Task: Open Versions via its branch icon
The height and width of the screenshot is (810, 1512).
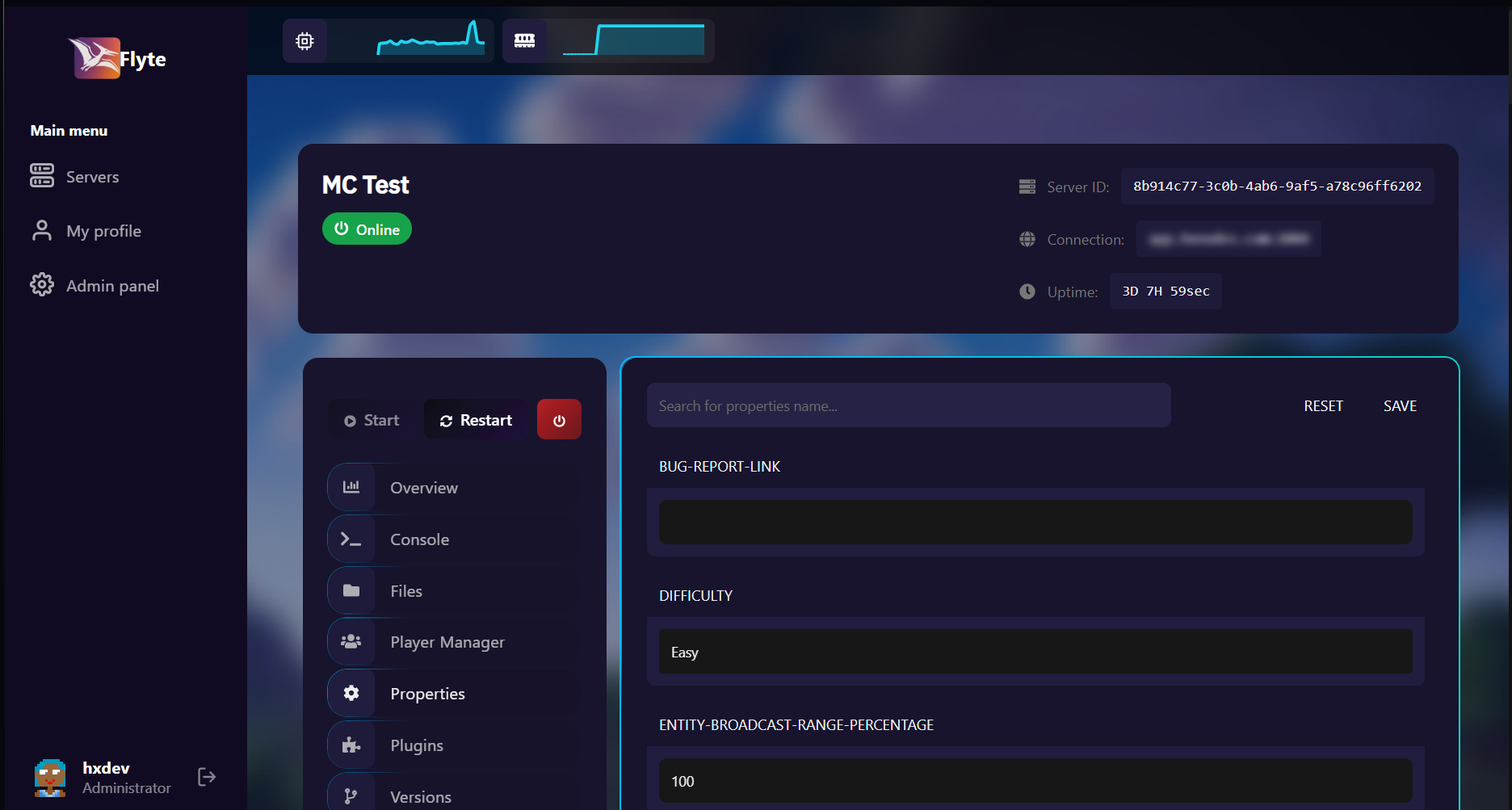Action: click(351, 796)
